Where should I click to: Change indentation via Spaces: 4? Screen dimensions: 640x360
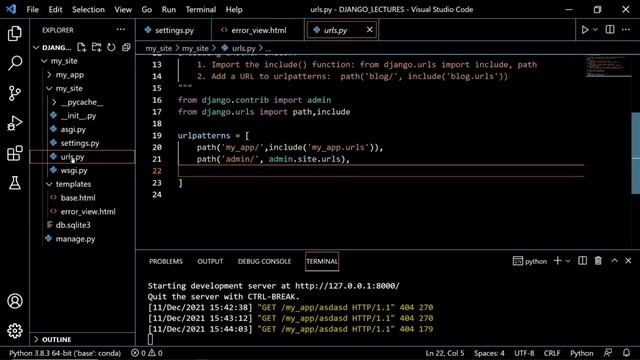click(x=489, y=353)
